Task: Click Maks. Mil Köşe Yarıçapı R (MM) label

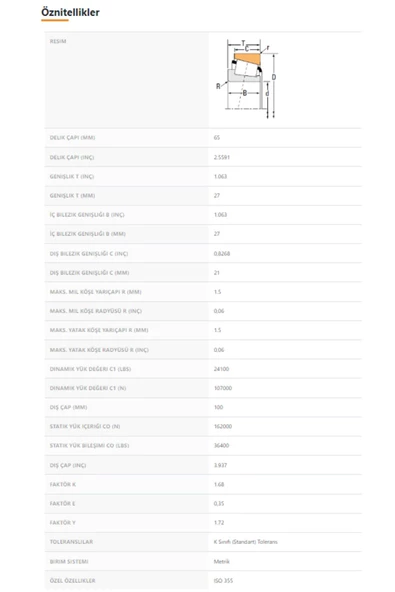Action: coord(96,292)
